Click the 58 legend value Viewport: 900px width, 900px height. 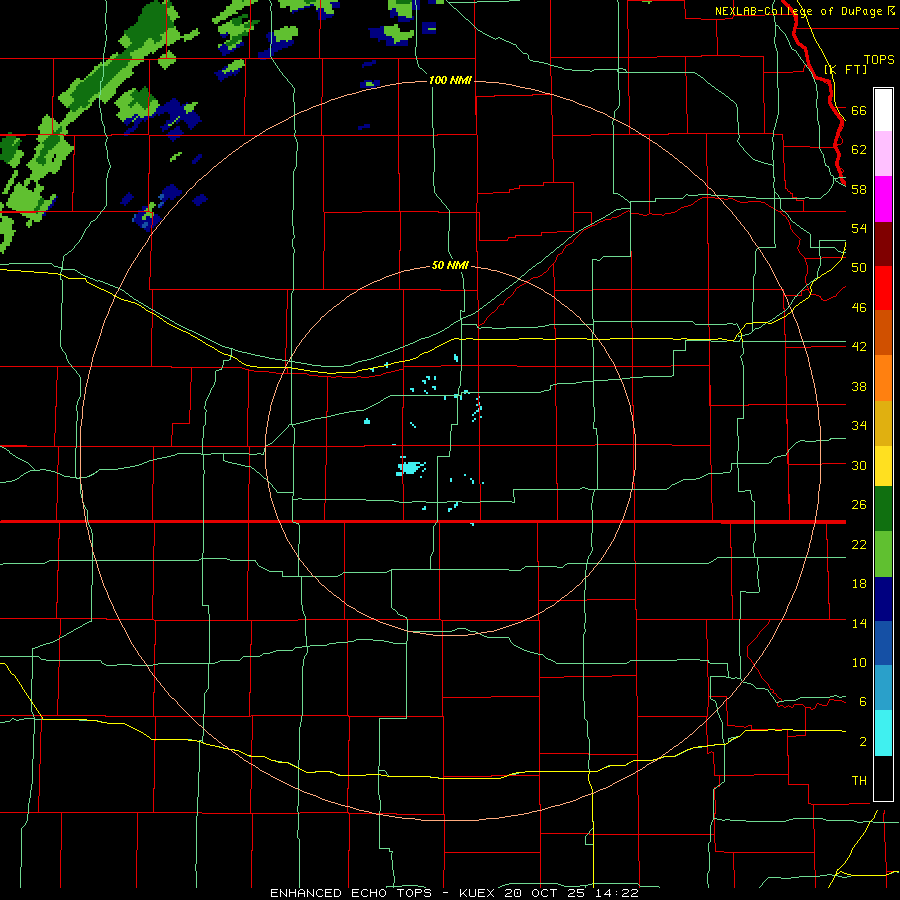(859, 189)
